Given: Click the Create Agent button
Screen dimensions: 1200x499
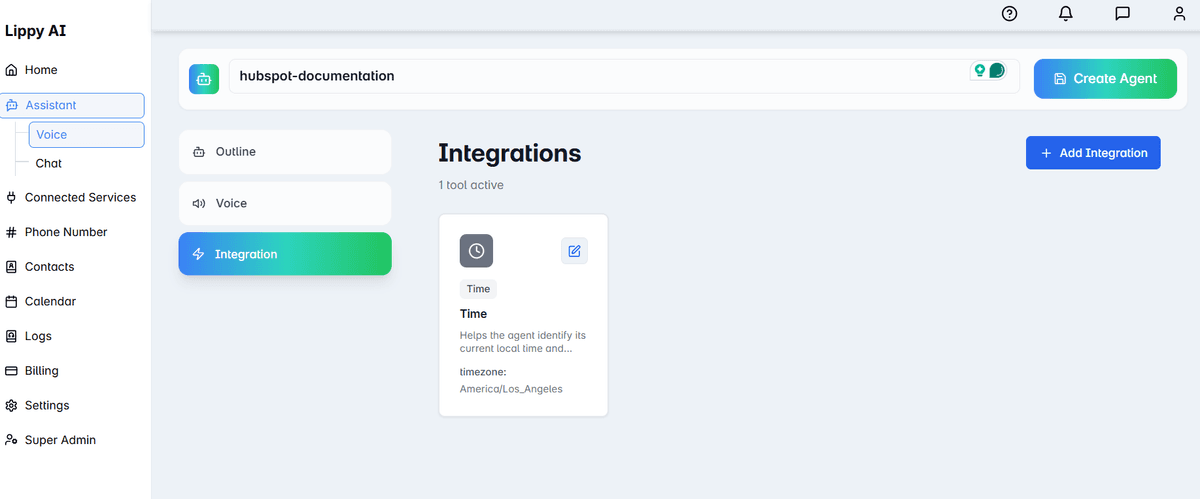Looking at the screenshot, I should pyautogui.click(x=1105, y=78).
